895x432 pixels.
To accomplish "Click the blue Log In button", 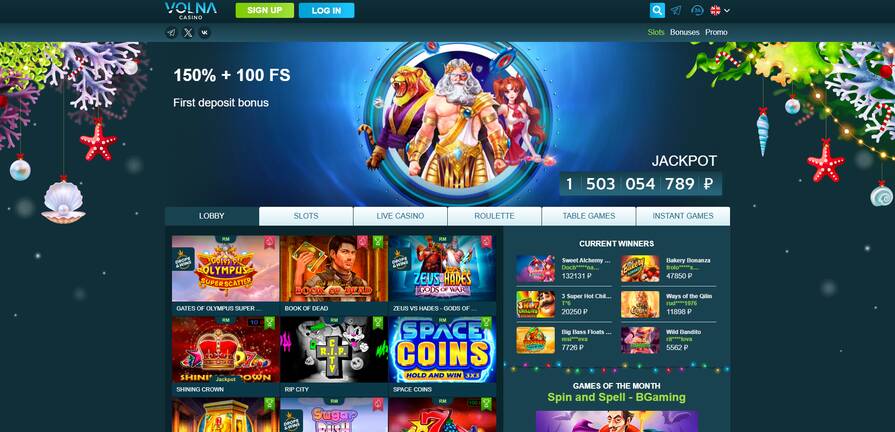I will click(x=326, y=10).
